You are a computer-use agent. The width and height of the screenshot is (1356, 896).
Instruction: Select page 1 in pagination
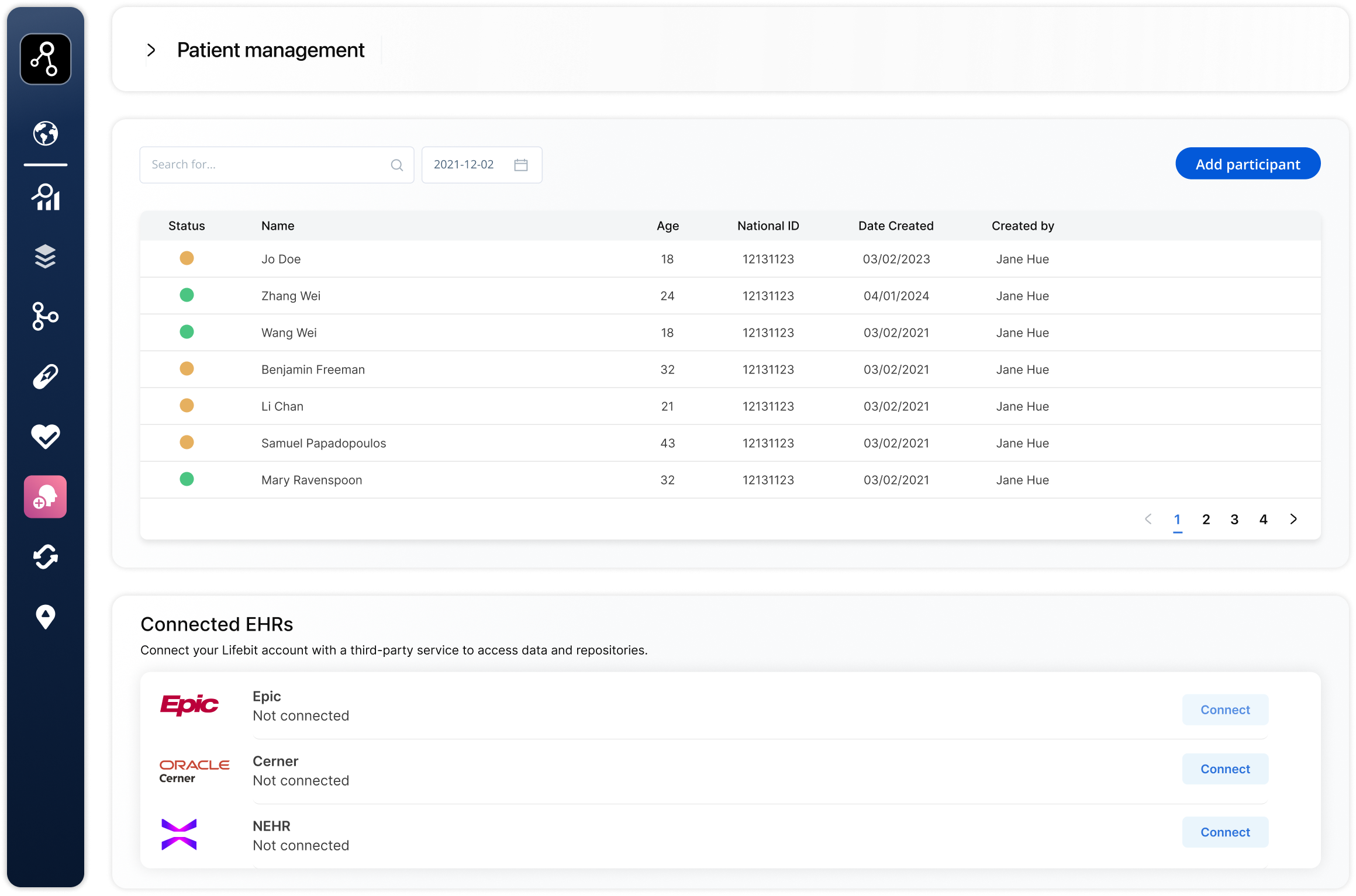[1177, 520]
